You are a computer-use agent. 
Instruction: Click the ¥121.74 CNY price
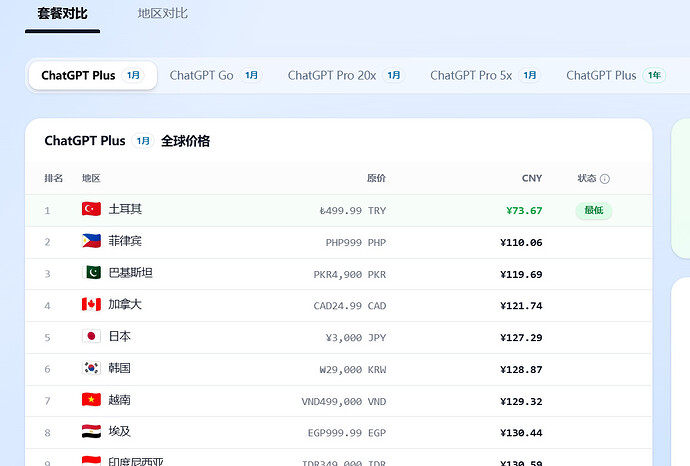click(521, 306)
